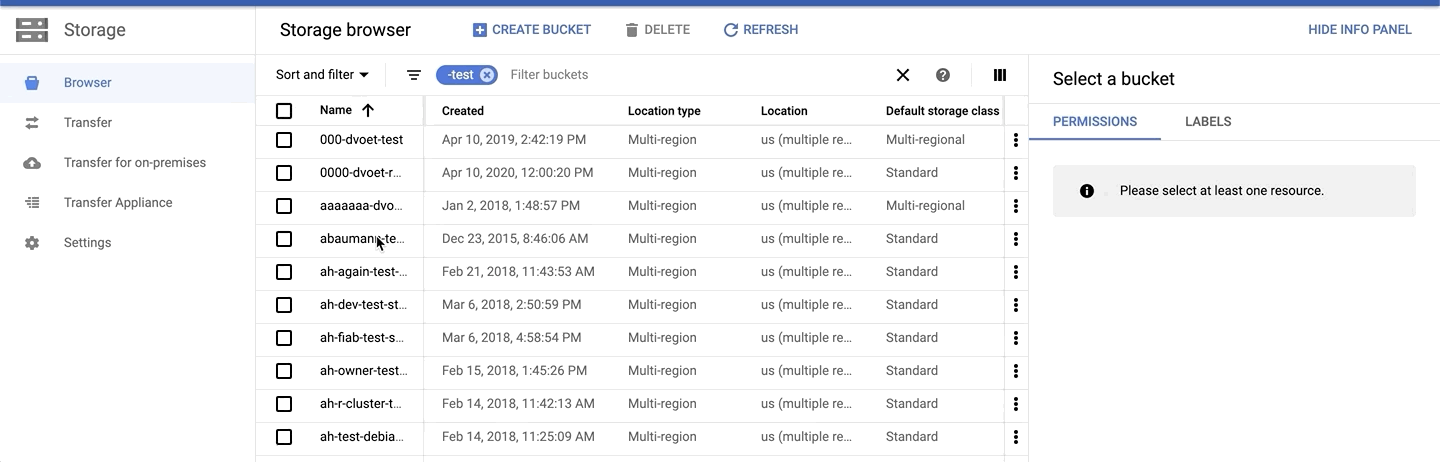1440x462 pixels.
Task: Click the Browser bucket icon
Action: click(32, 83)
